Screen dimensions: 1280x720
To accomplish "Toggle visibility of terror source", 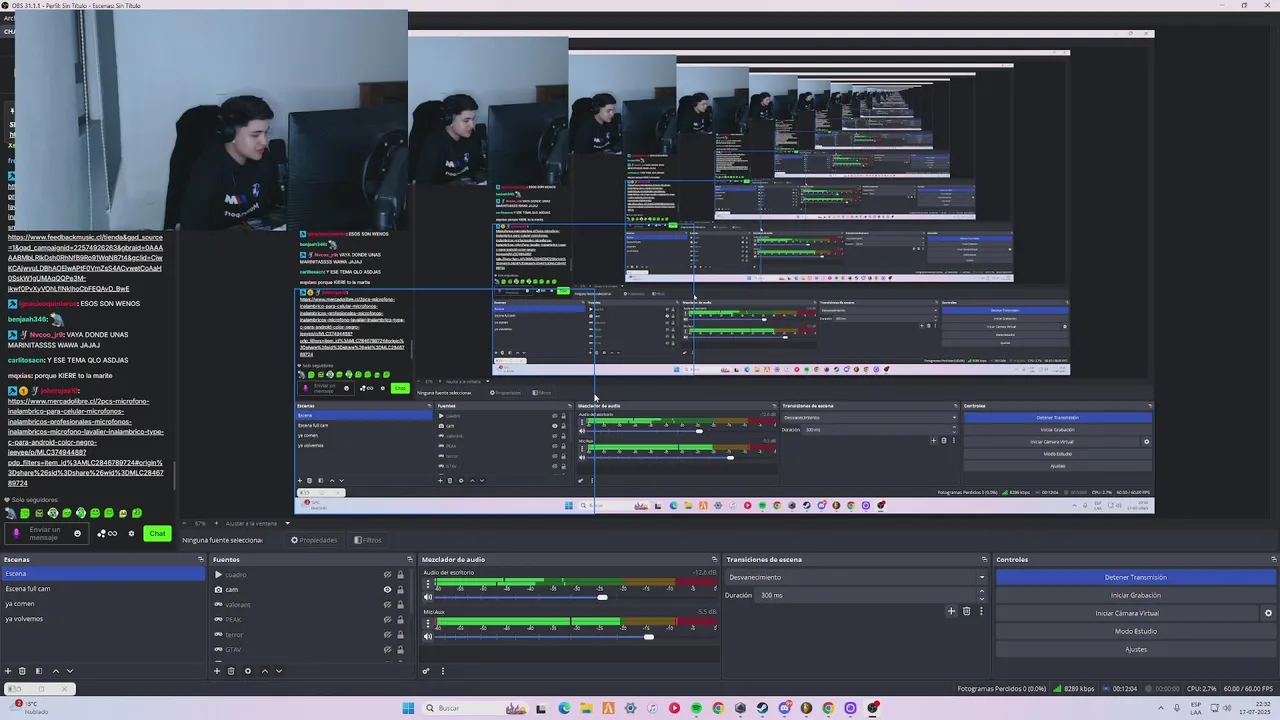I will (x=387, y=635).
